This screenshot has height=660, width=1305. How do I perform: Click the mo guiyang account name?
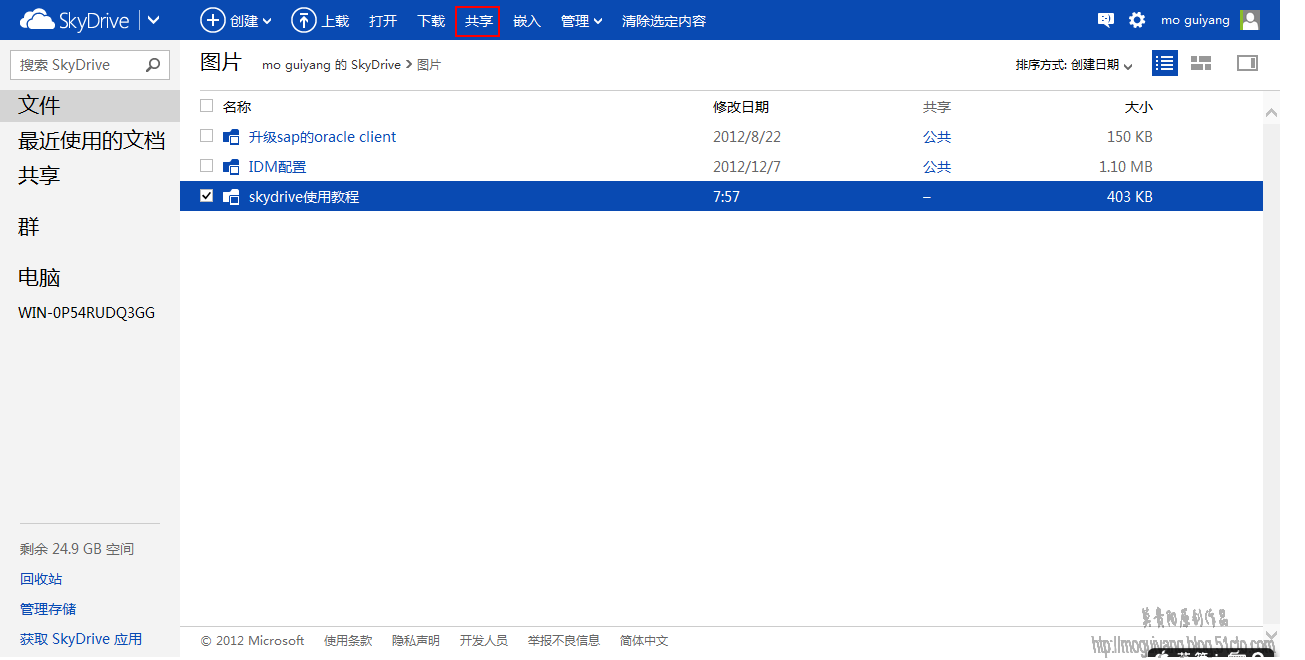[x=1195, y=20]
